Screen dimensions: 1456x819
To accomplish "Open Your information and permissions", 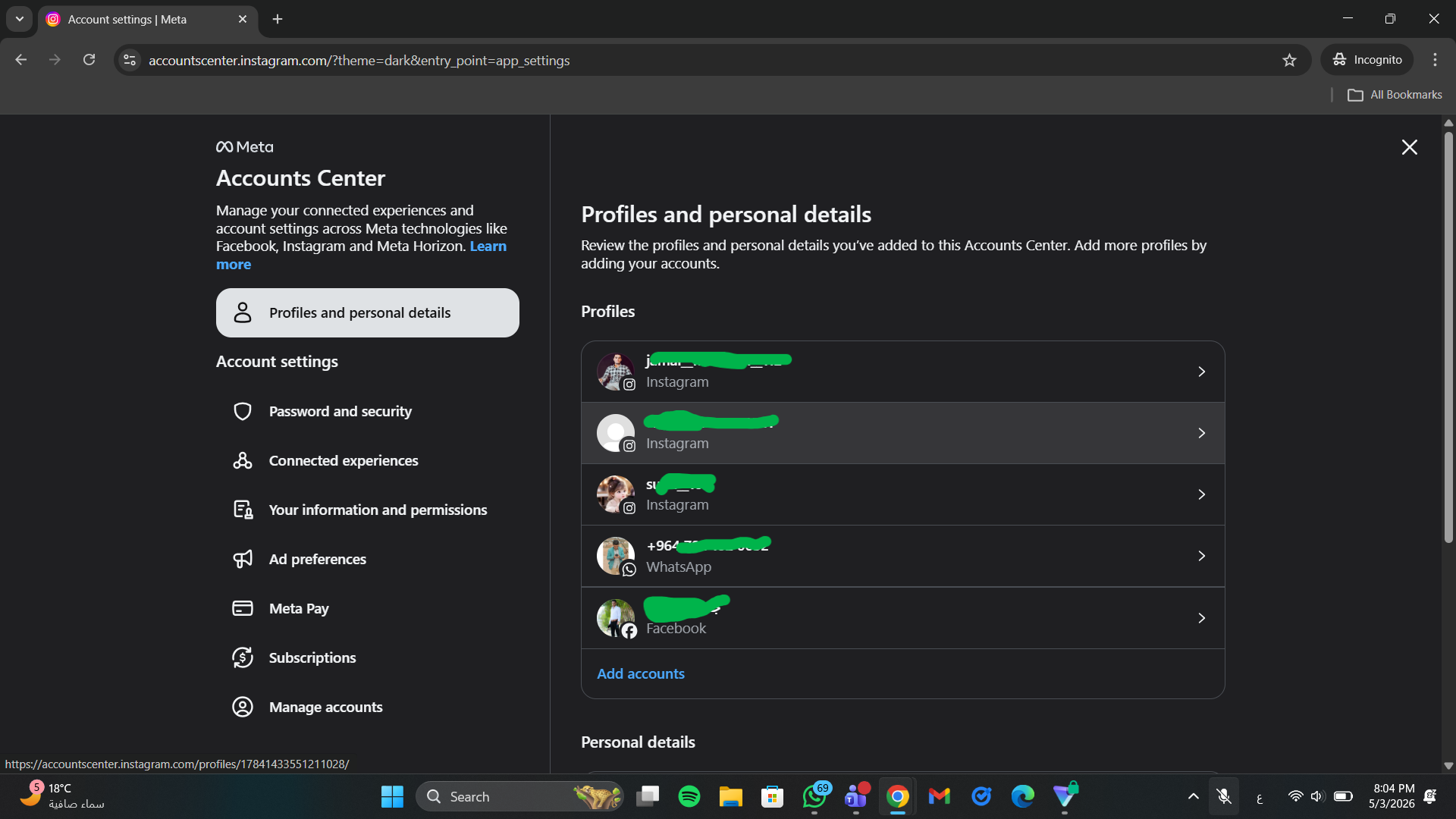I will click(x=368, y=510).
